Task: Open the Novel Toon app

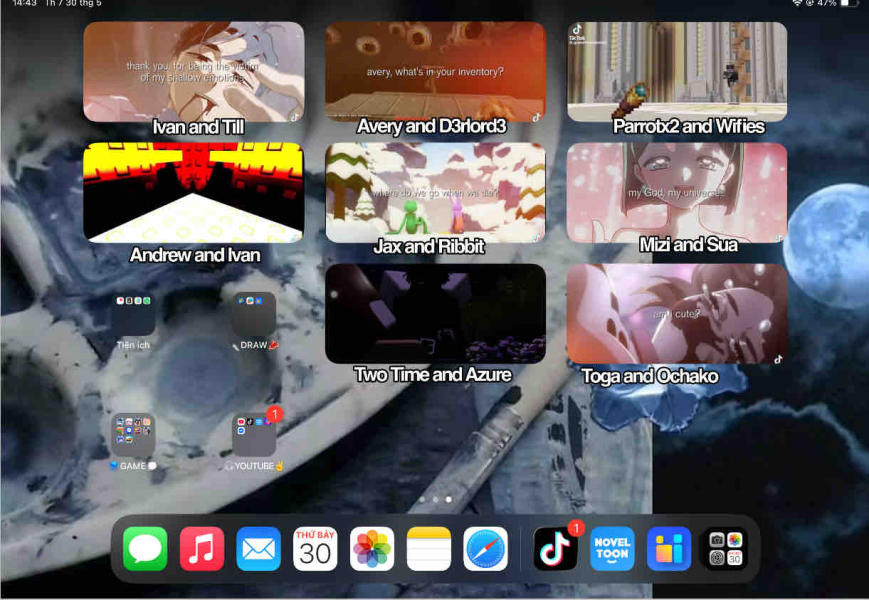Action: coord(612,548)
